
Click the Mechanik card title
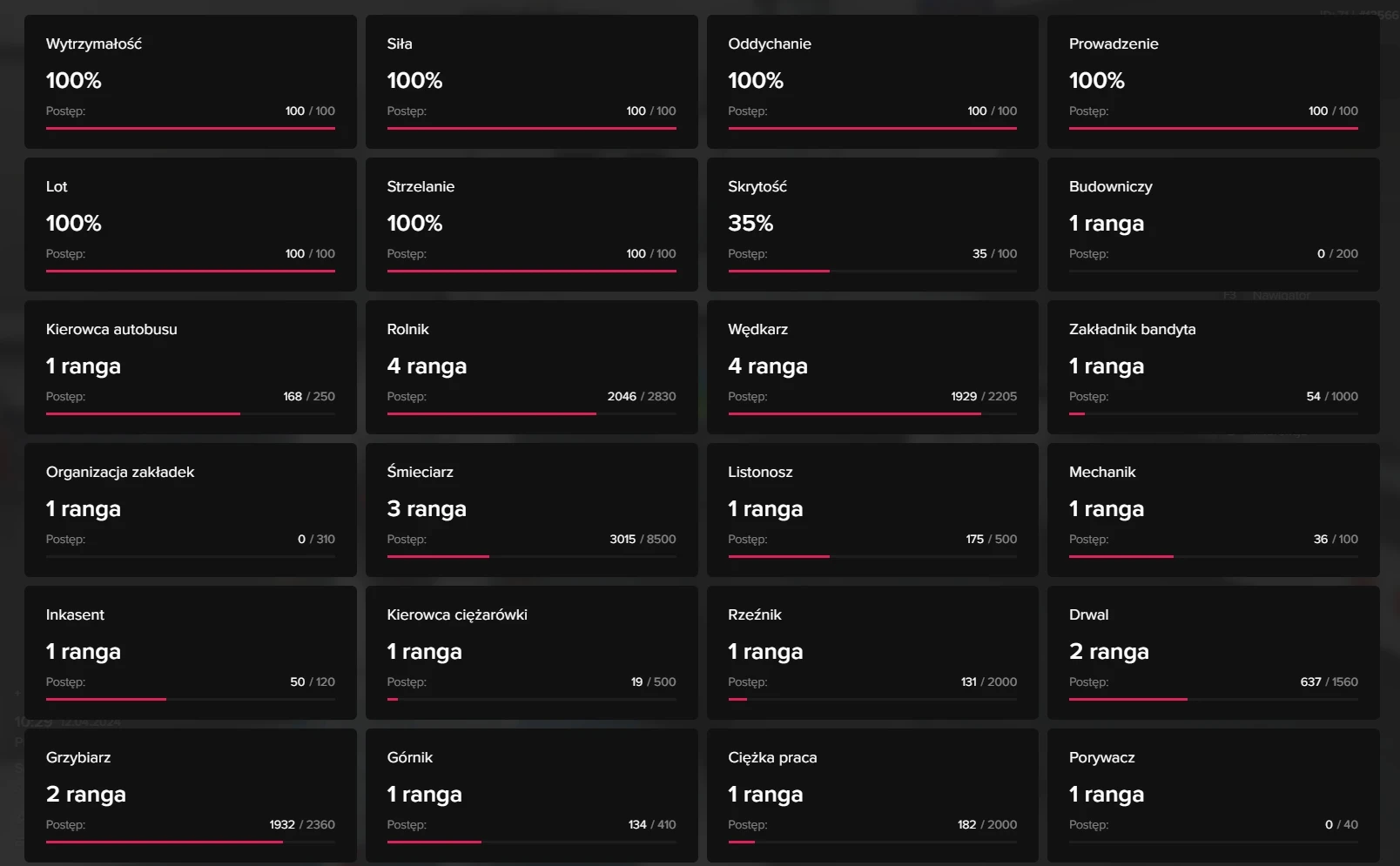tap(1102, 472)
